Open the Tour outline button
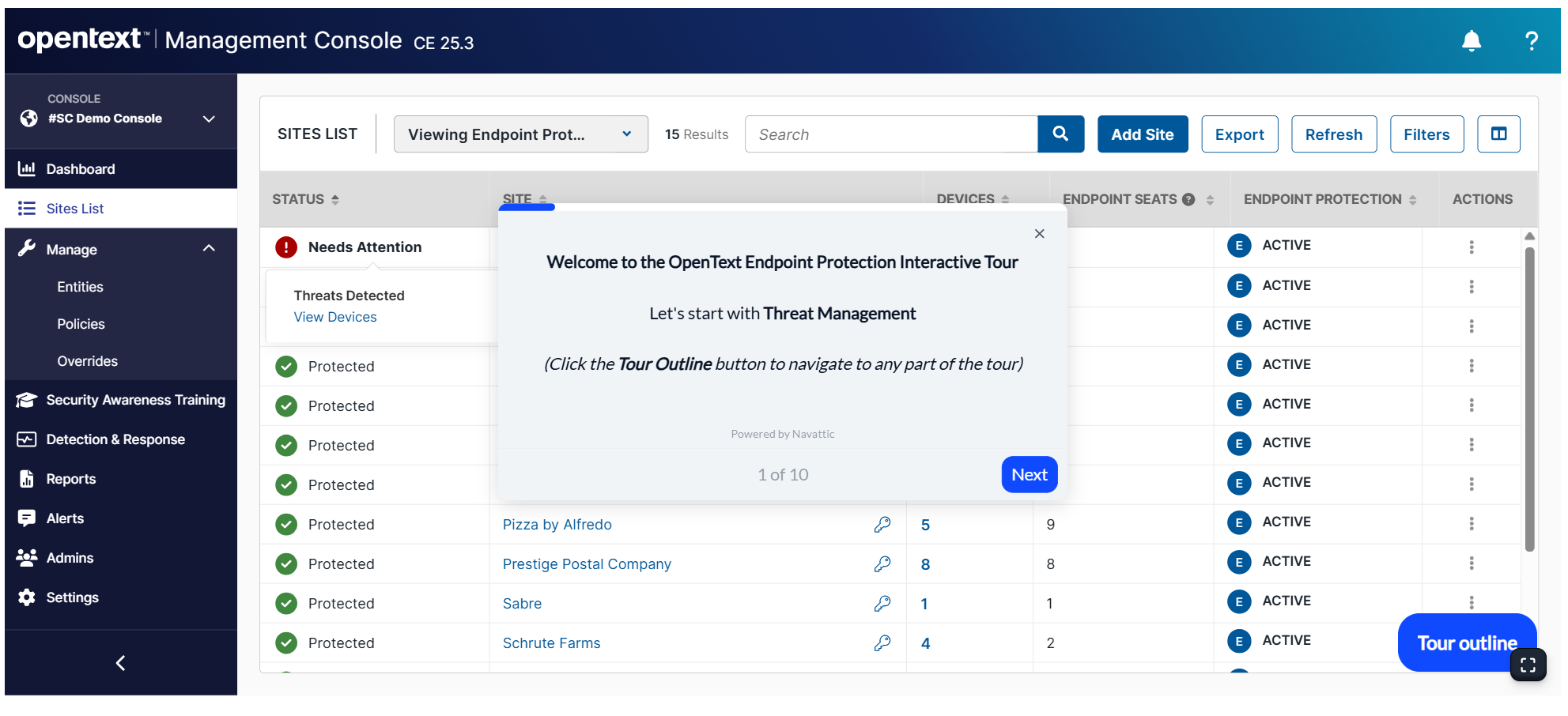The height and width of the screenshot is (716, 1568). [1467, 643]
